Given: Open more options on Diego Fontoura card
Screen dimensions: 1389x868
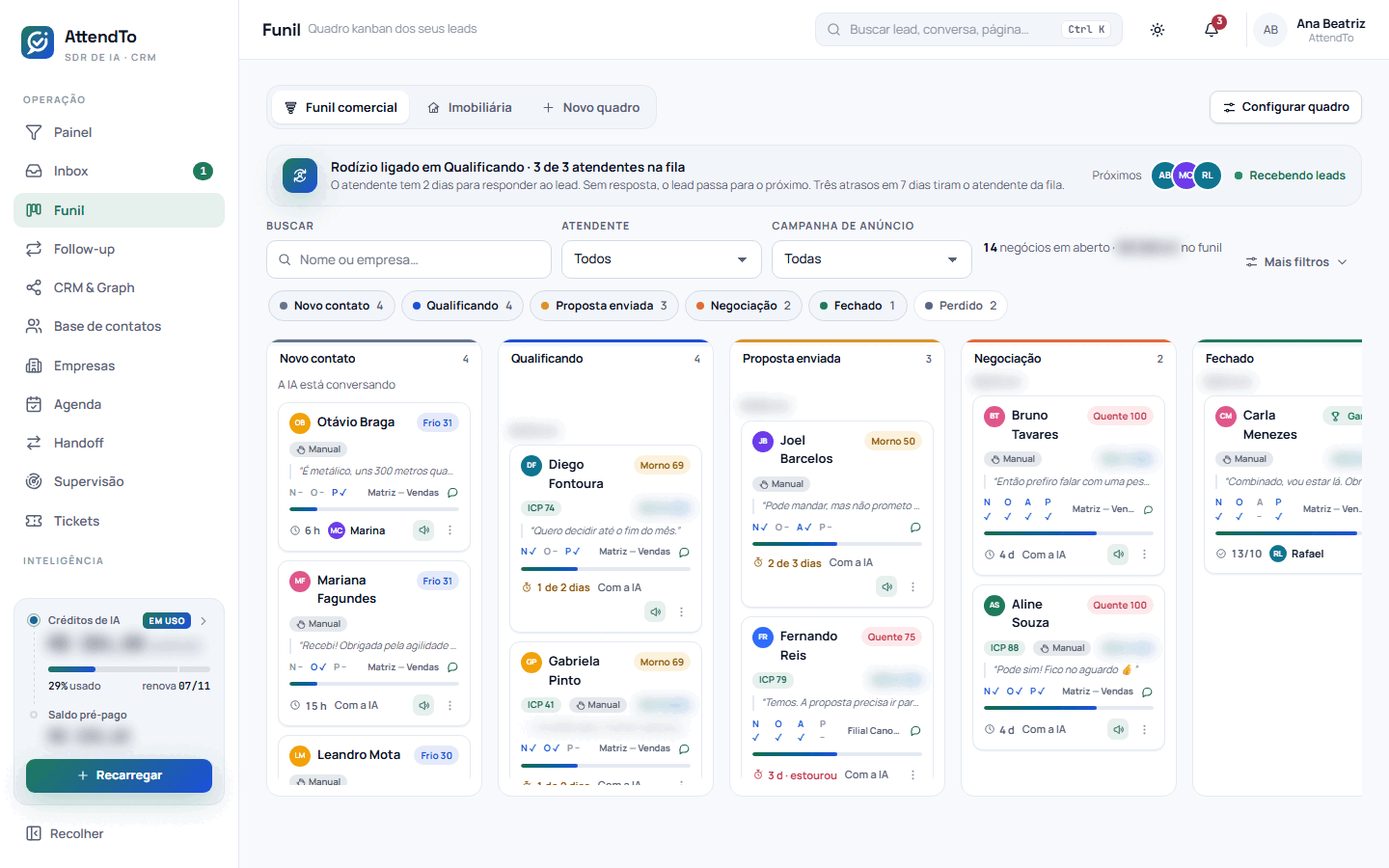Looking at the screenshot, I should [x=681, y=611].
